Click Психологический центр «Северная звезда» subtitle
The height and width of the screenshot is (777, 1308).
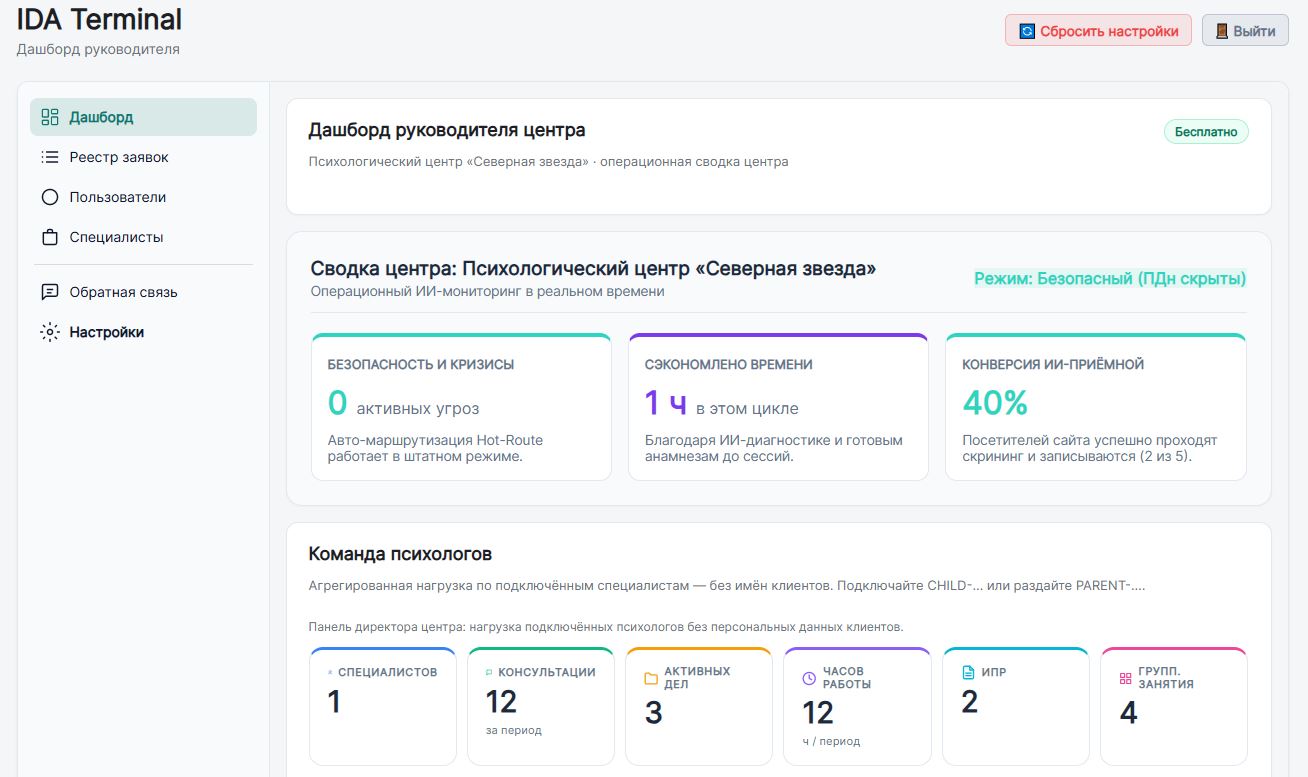tap(548, 161)
